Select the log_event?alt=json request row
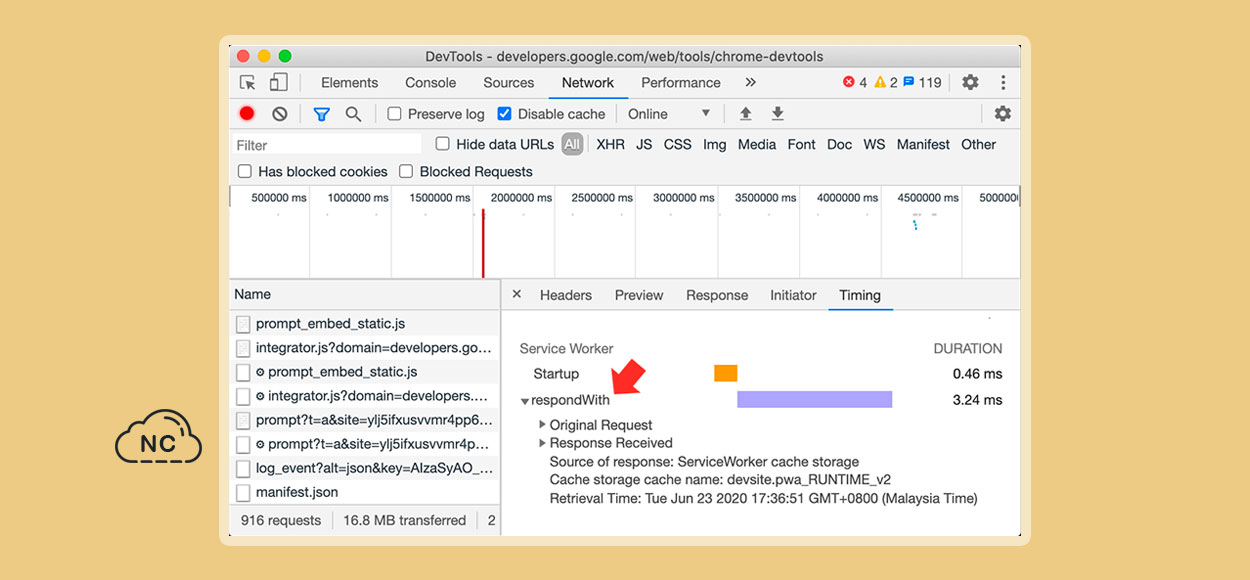1250x580 pixels. click(365, 468)
